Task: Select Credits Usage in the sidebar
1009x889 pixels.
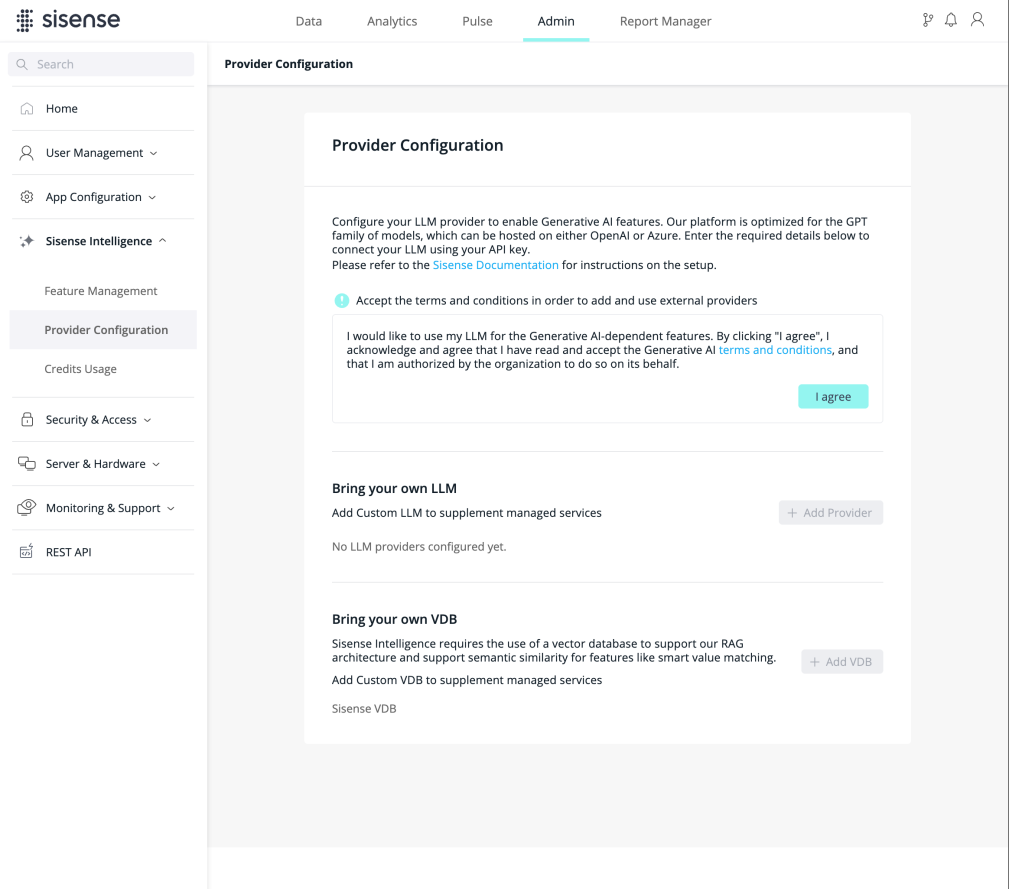Action: click(x=80, y=369)
